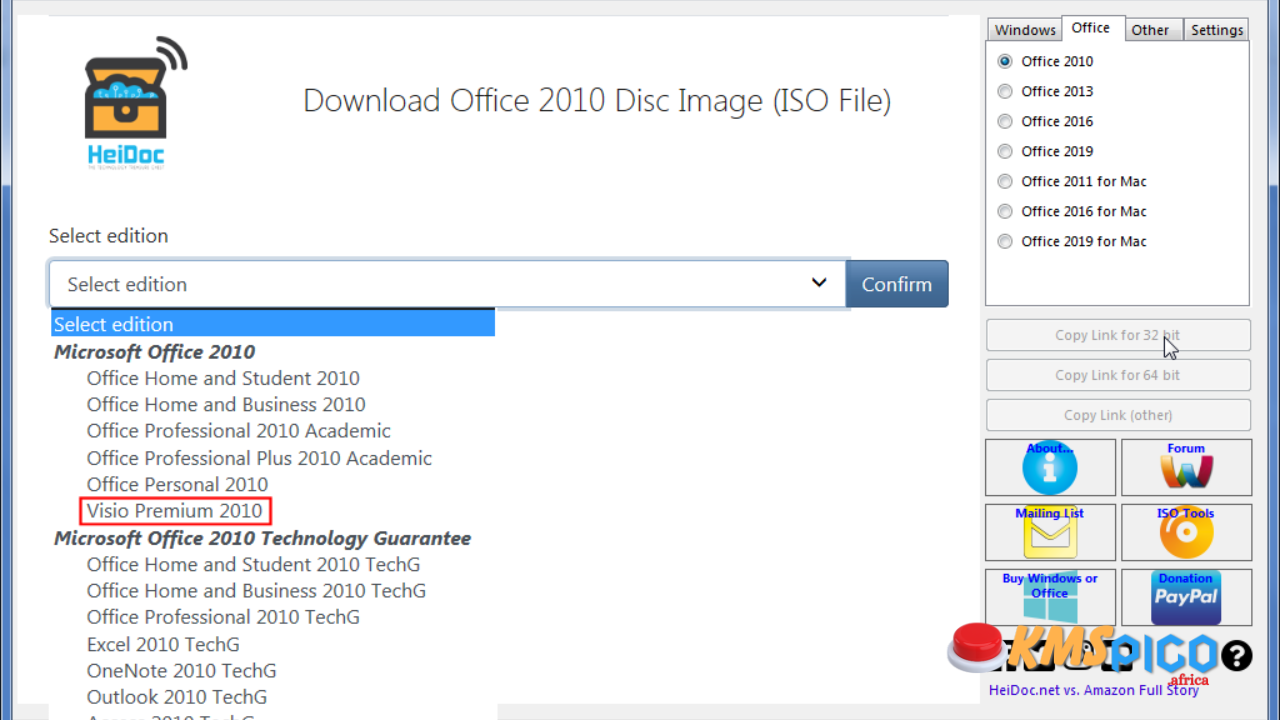Select the Office 2019 radio button
1280x720 pixels.
click(1005, 151)
